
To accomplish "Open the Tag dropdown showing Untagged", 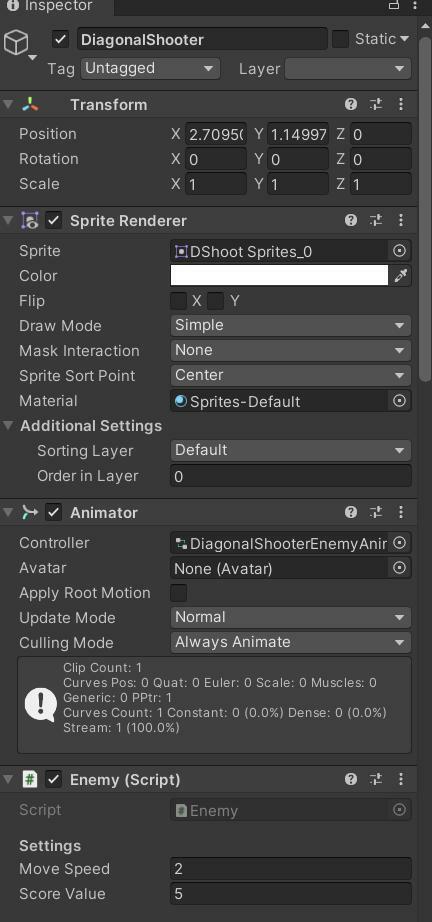I will [x=150, y=68].
